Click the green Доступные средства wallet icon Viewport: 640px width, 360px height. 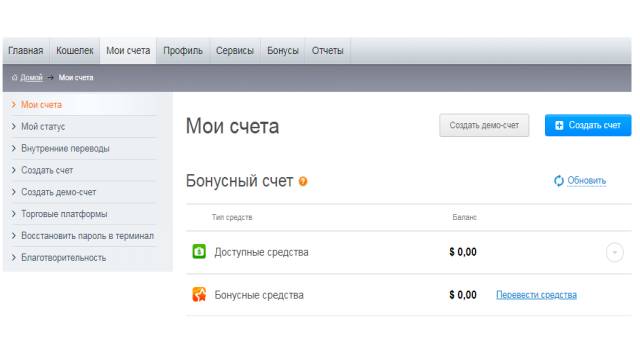199,251
